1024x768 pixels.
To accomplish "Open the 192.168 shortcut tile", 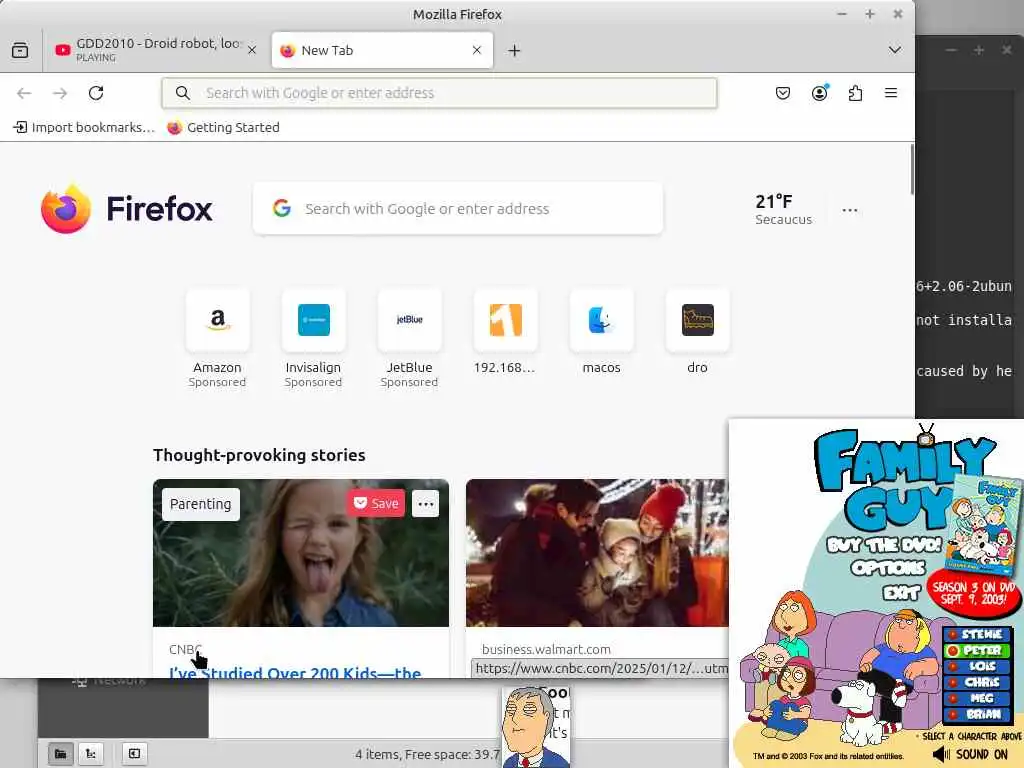I will [505, 332].
